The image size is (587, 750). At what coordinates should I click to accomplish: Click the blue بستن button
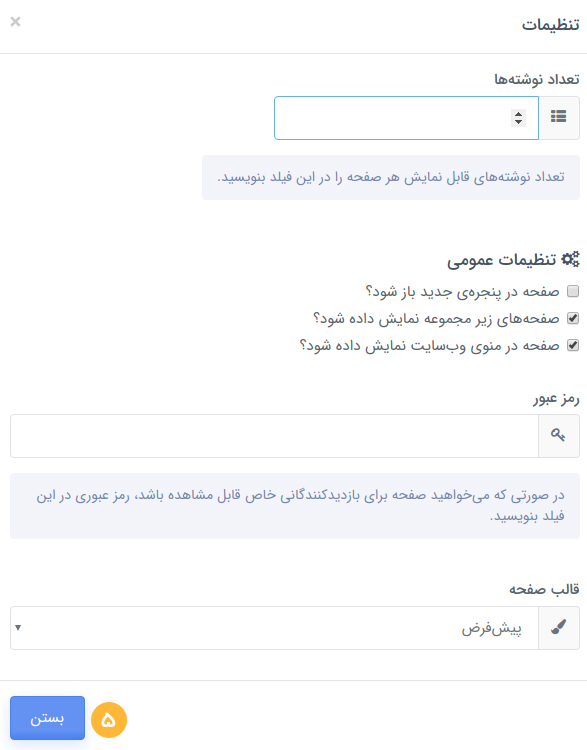click(47, 718)
